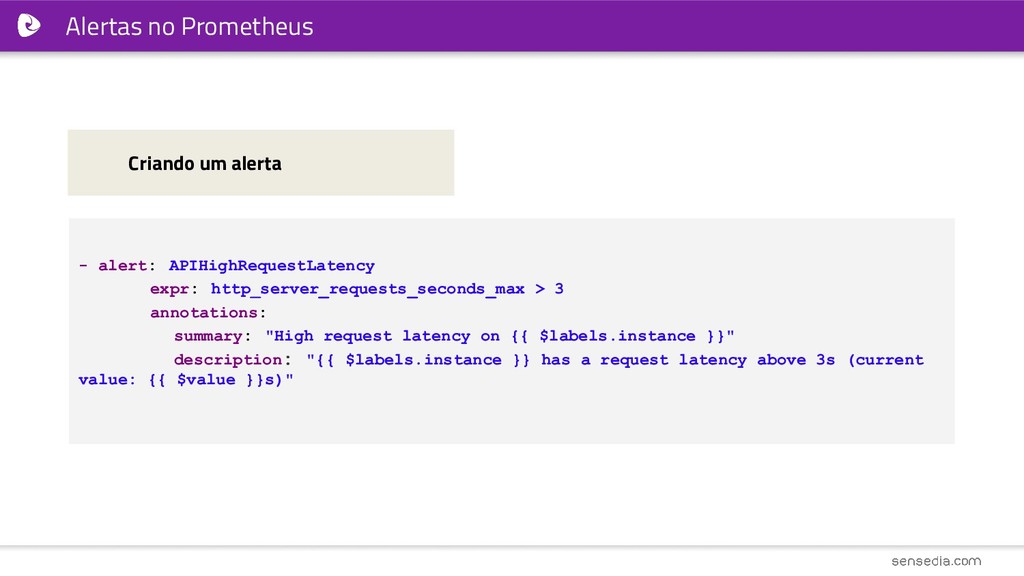The width and height of the screenshot is (1024, 576).
Task: Click the 'expr' keyword in code block
Action: click(x=169, y=289)
